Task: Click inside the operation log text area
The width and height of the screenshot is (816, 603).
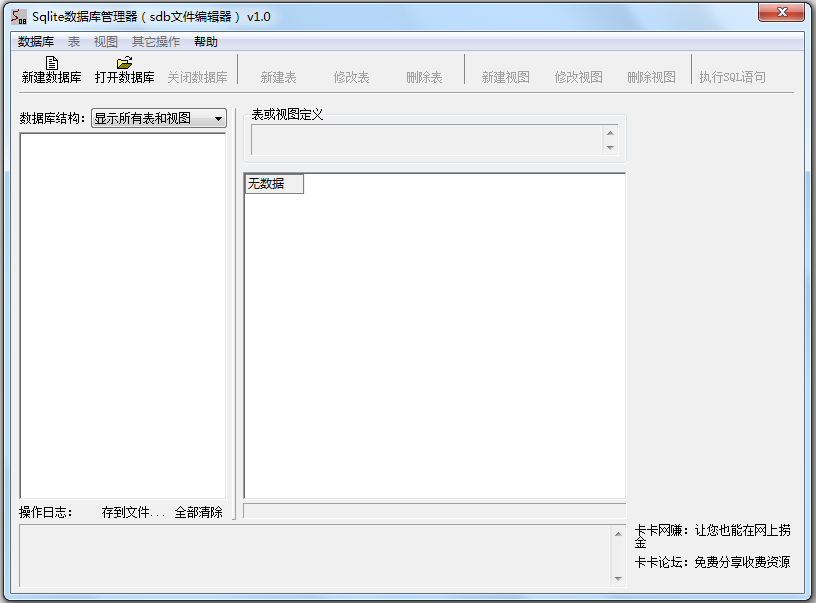Action: tap(315, 556)
